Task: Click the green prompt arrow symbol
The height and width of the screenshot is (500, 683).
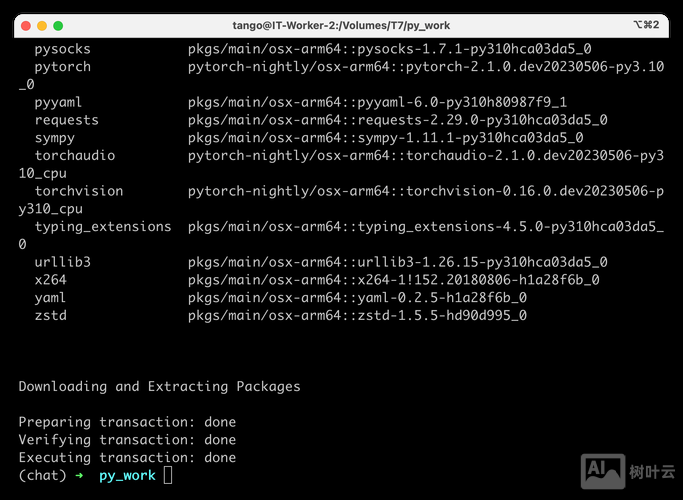Action: tap(79, 475)
